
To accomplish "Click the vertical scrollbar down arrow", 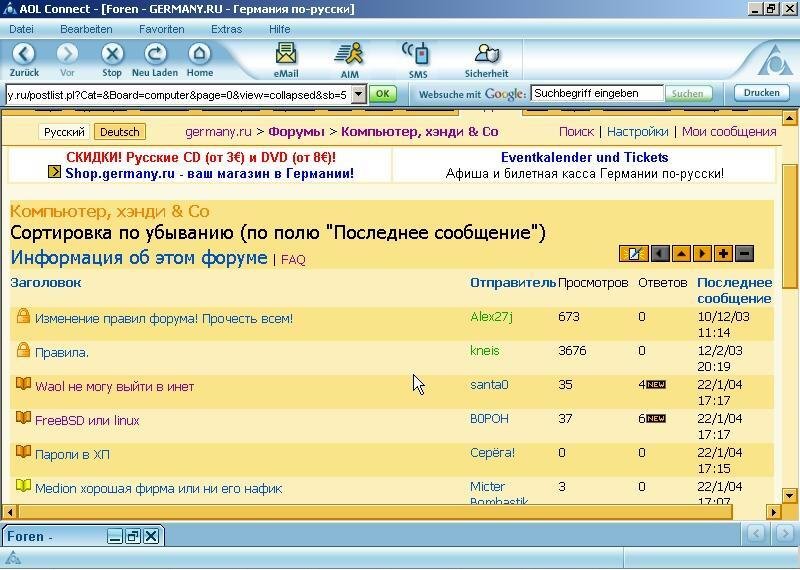I will 789,495.
